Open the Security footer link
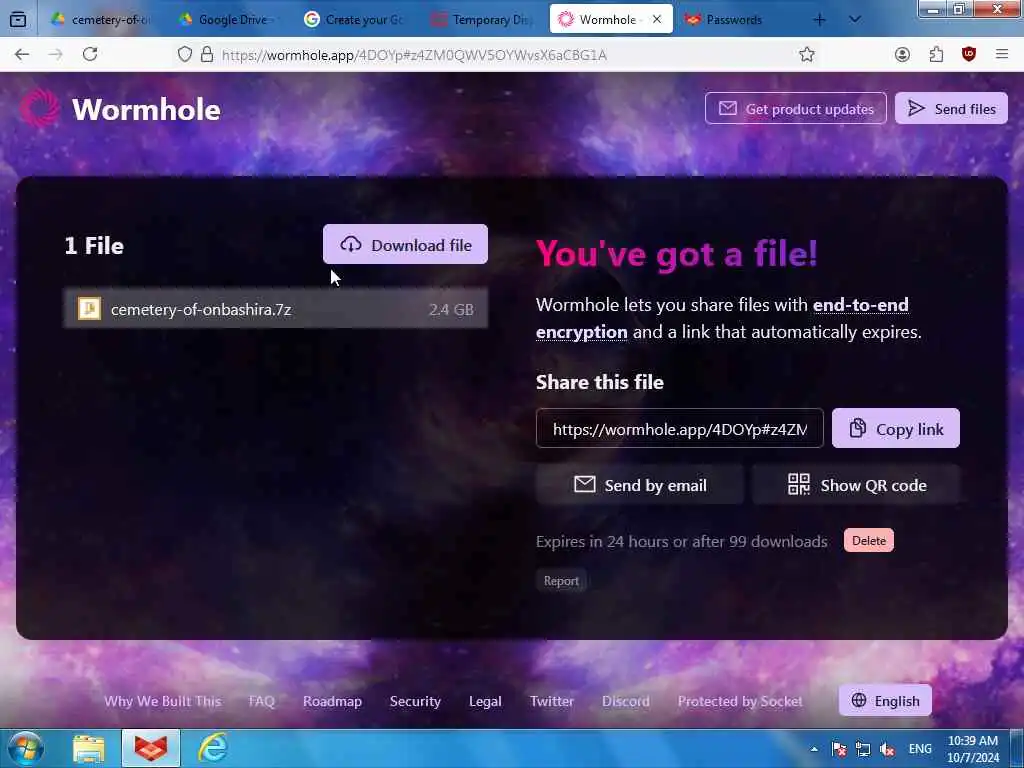Screen dimensions: 1024x768 pyautogui.click(x=415, y=701)
